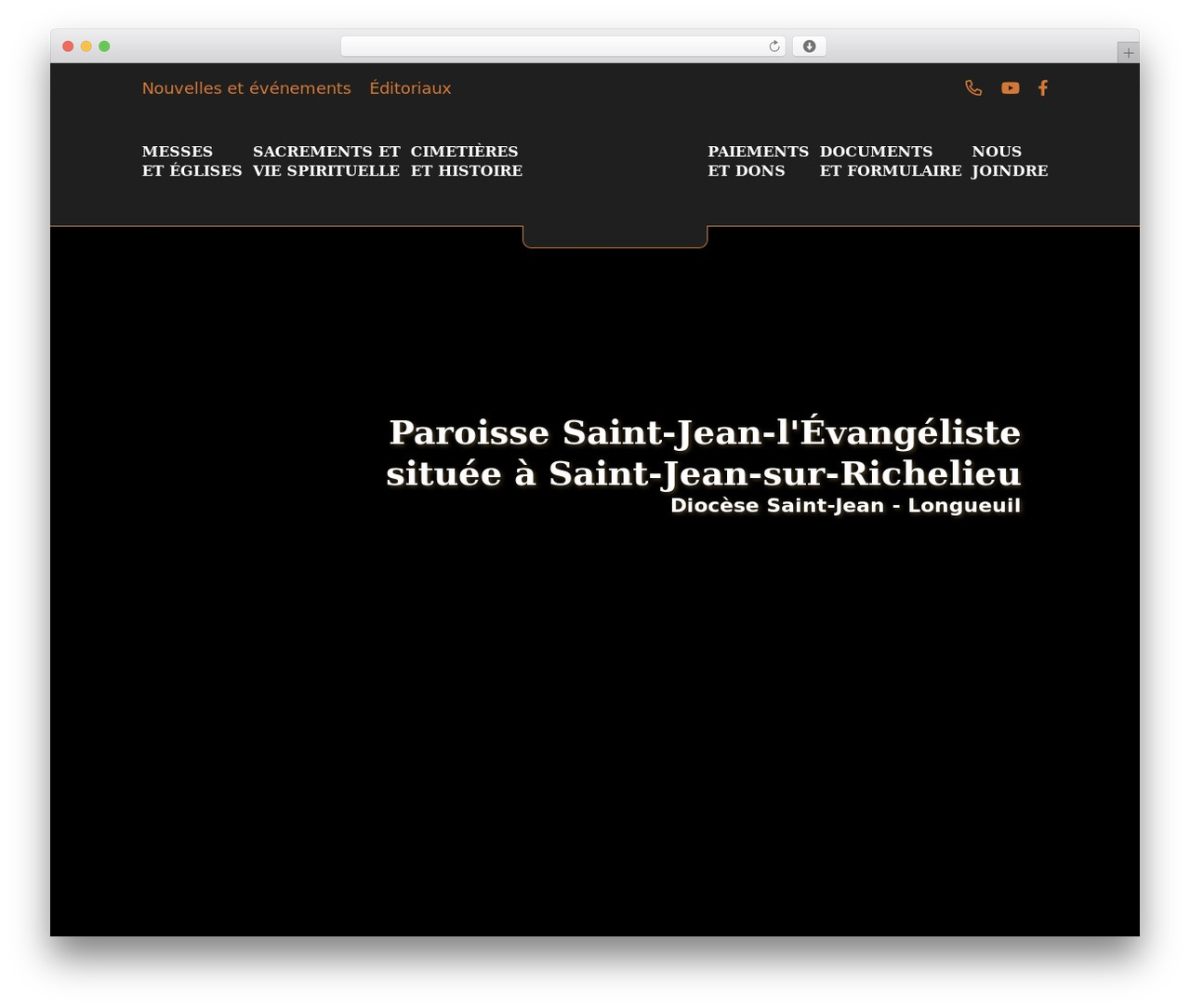Open the Éditoriaux link
Screen dimensions: 1190x1008
click(x=410, y=88)
